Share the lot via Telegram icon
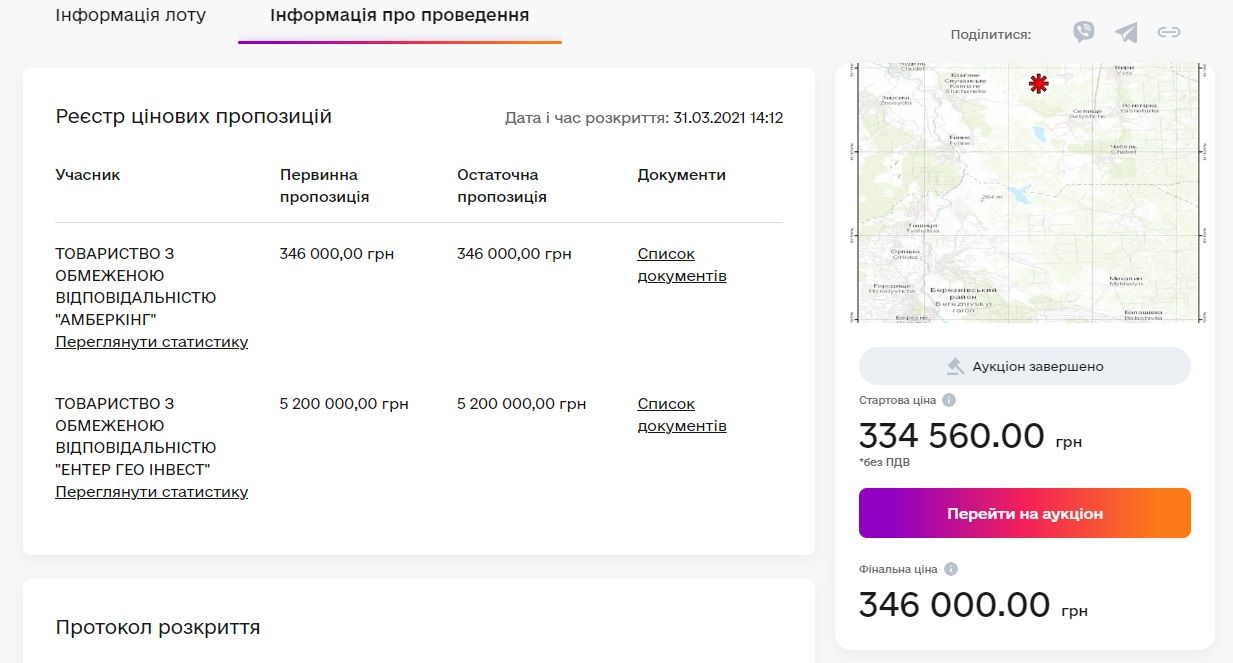Screen dimensions: 1233x663 [x=1126, y=31]
